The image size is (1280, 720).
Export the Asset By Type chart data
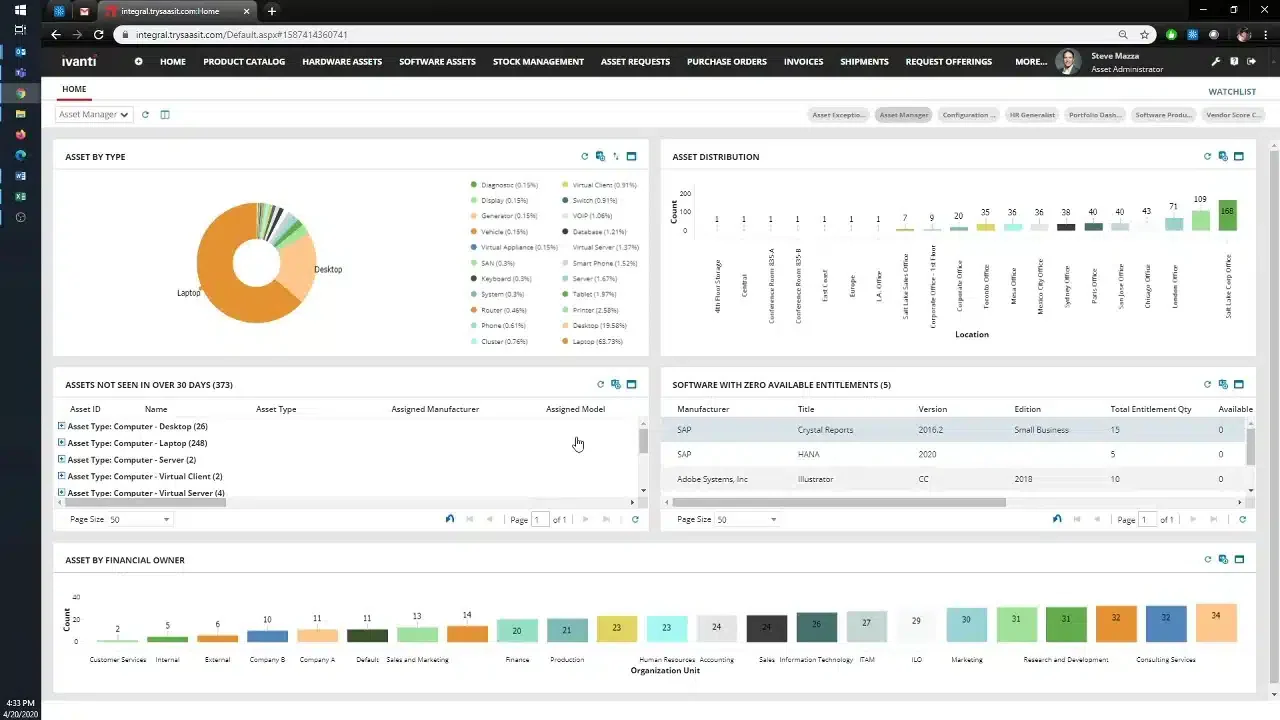click(x=600, y=156)
